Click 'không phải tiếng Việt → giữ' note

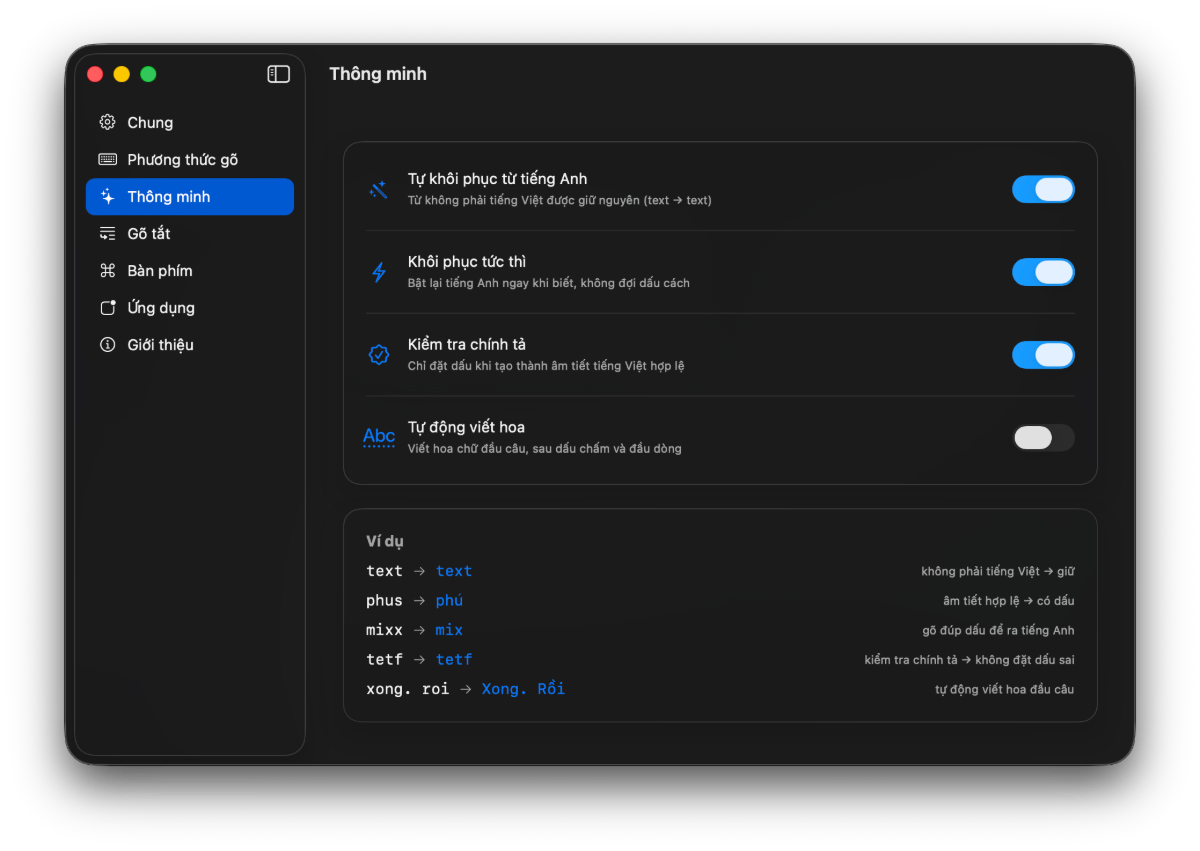(998, 572)
